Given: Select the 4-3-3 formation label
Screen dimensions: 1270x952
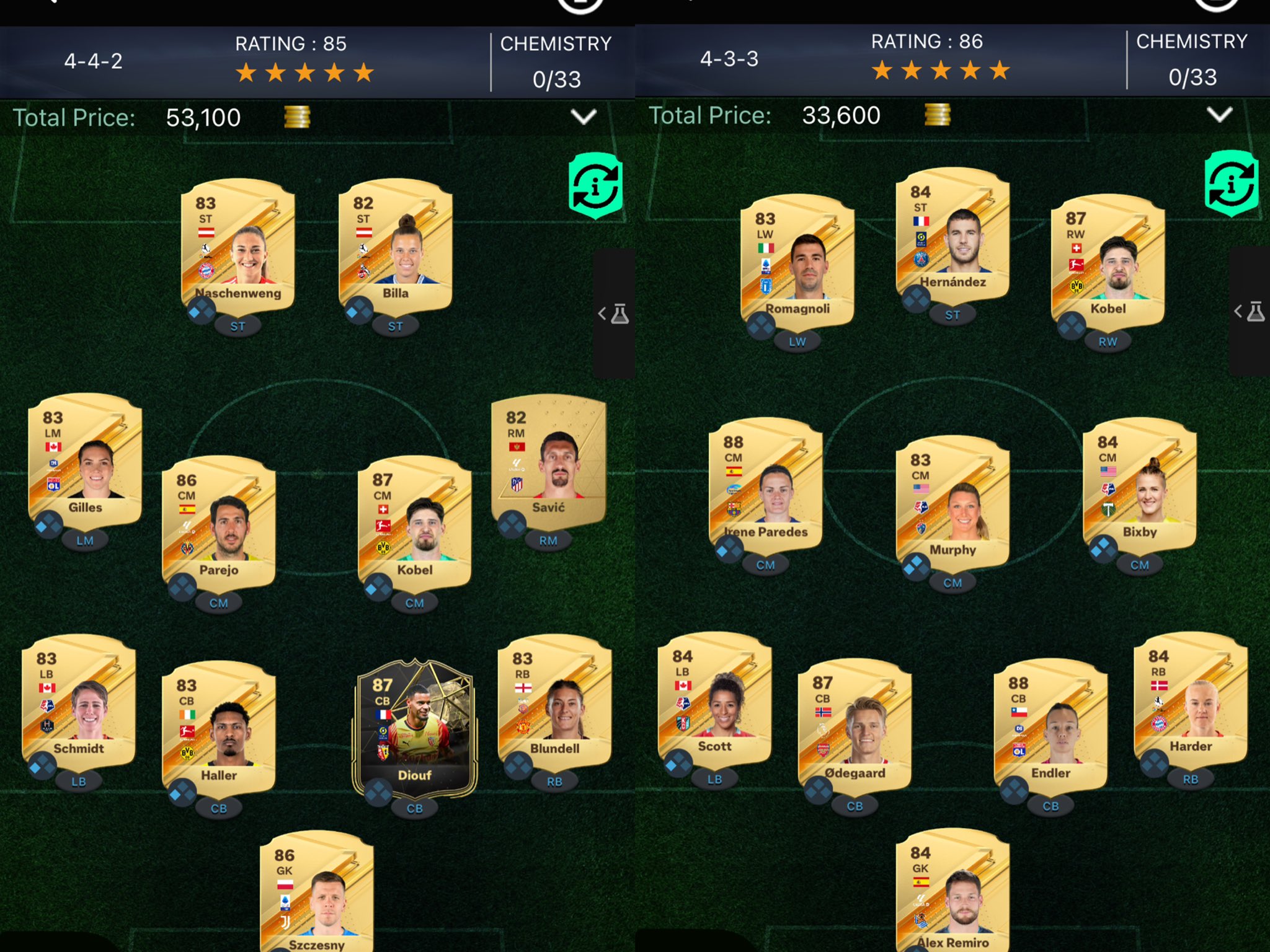Looking at the screenshot, I should click(x=729, y=59).
